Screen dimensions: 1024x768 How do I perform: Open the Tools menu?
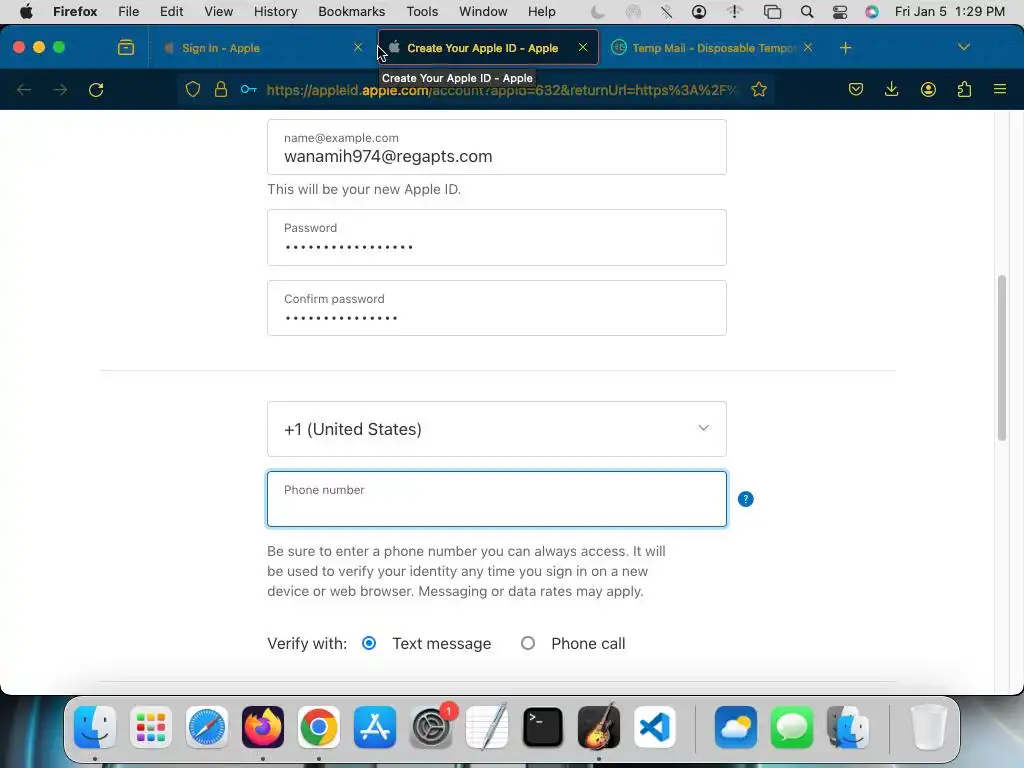(x=422, y=12)
